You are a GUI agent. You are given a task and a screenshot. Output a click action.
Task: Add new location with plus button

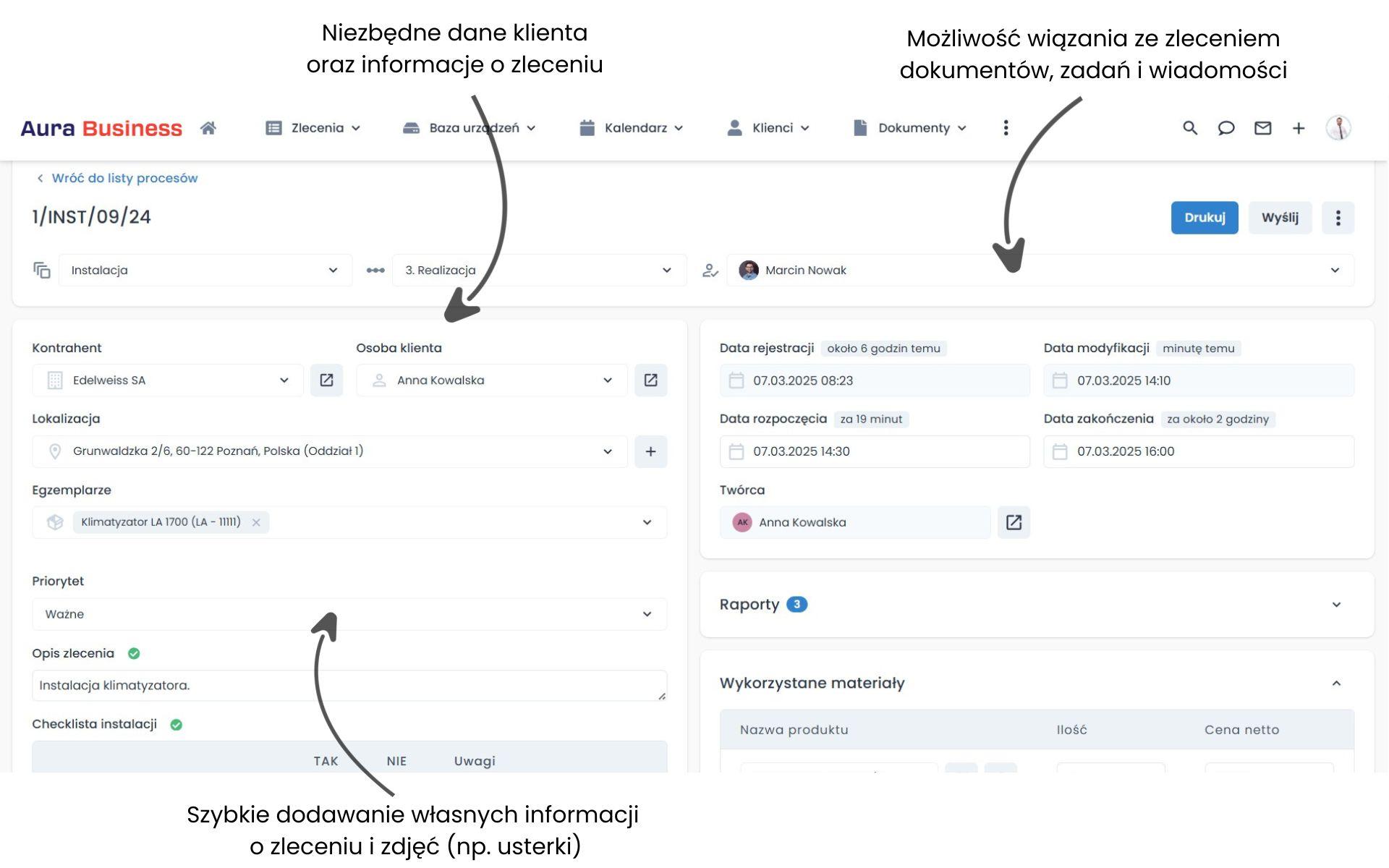tap(650, 451)
